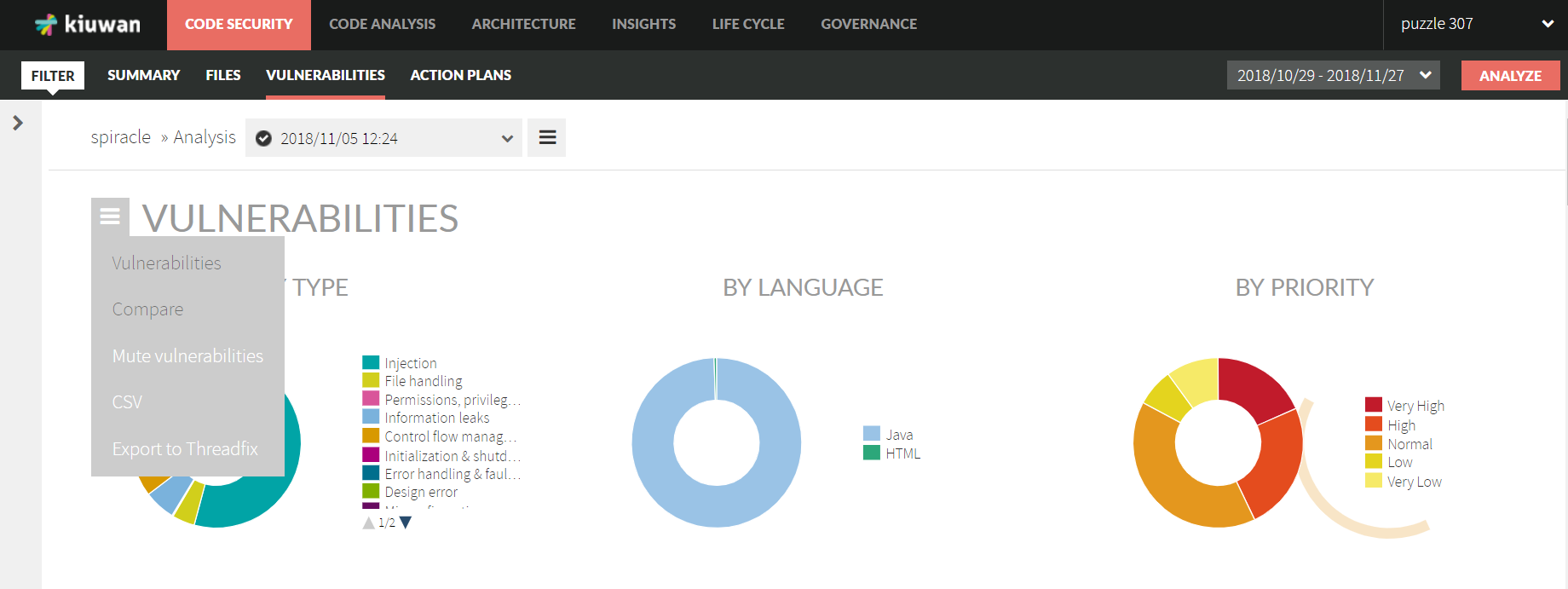Go to previous legend page arrow
Viewport: 1568px width, 589px height.
368,523
